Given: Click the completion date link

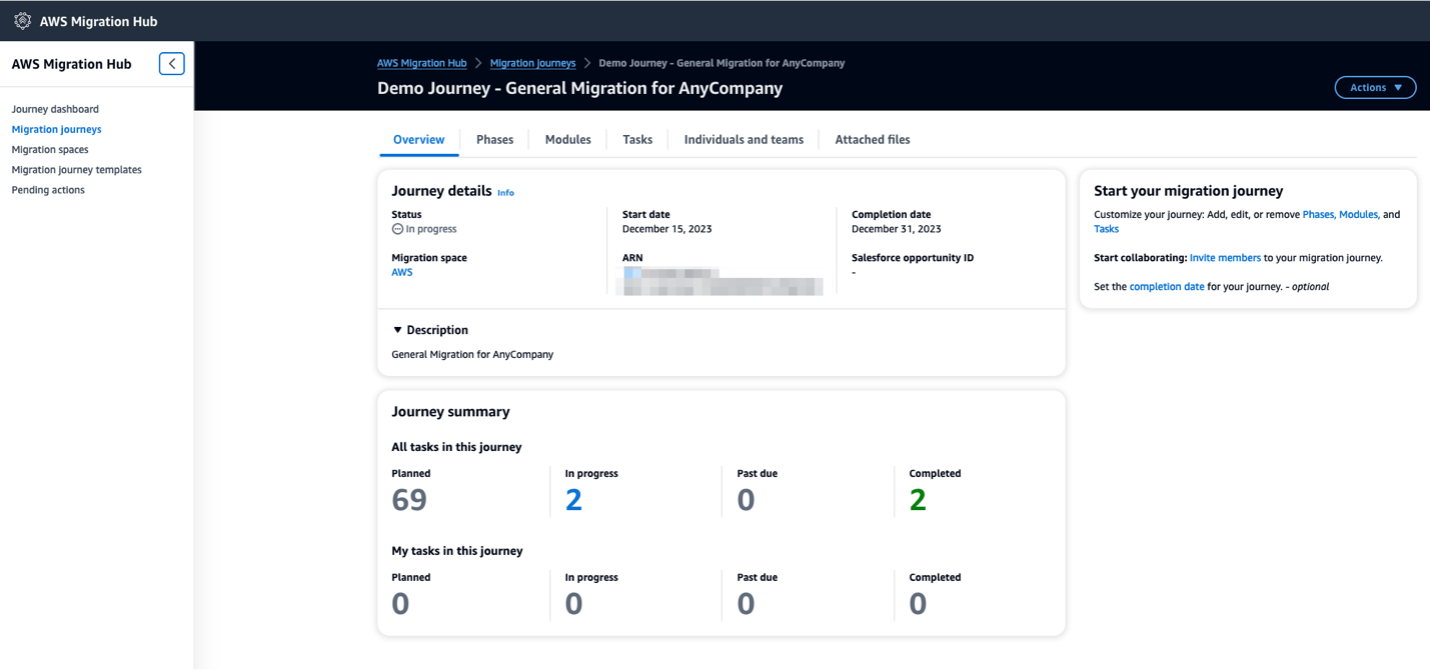Looking at the screenshot, I should tap(1166, 287).
